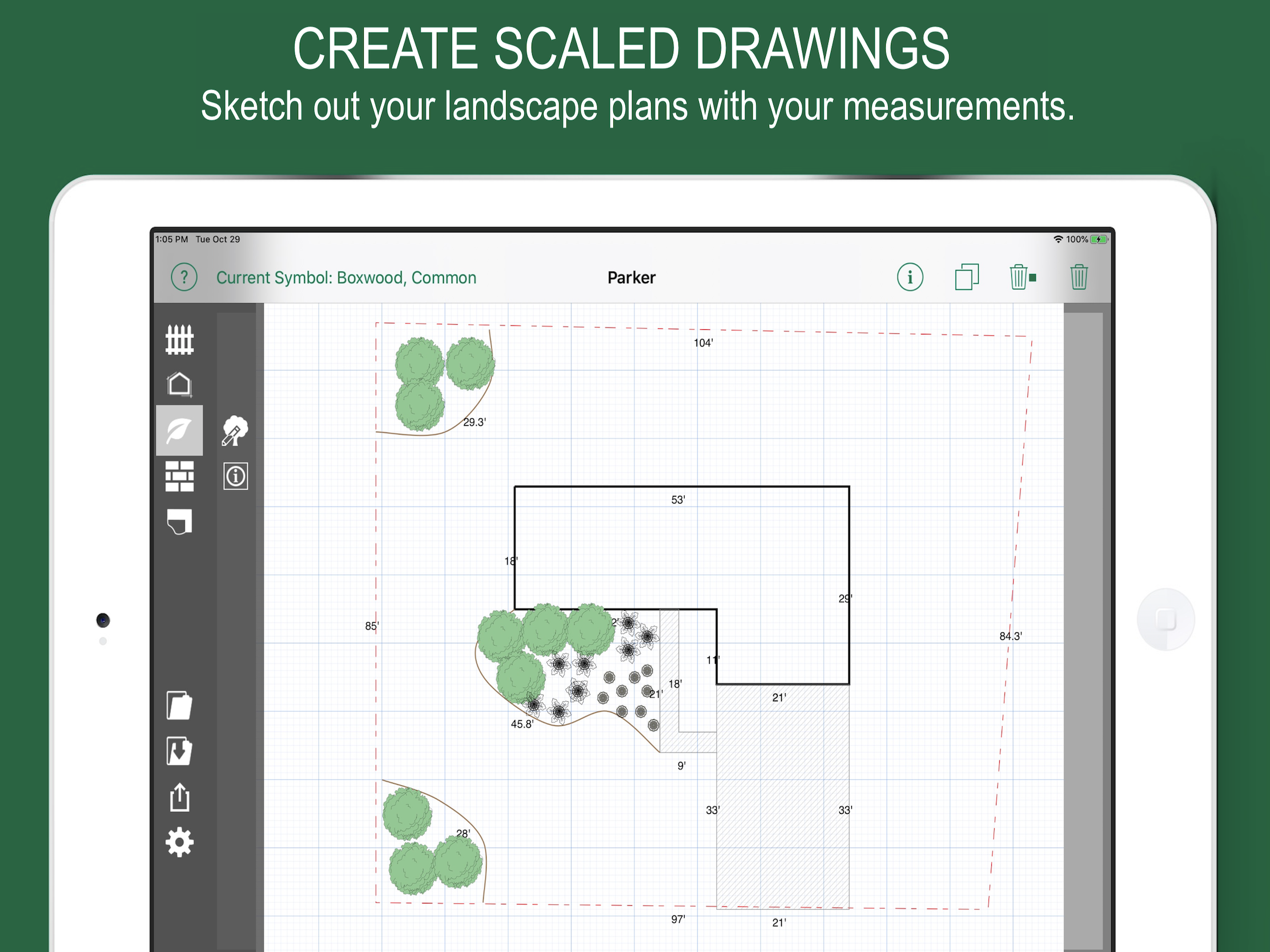Open the leaf plants category
The width and height of the screenshot is (1270, 952).
179,430
